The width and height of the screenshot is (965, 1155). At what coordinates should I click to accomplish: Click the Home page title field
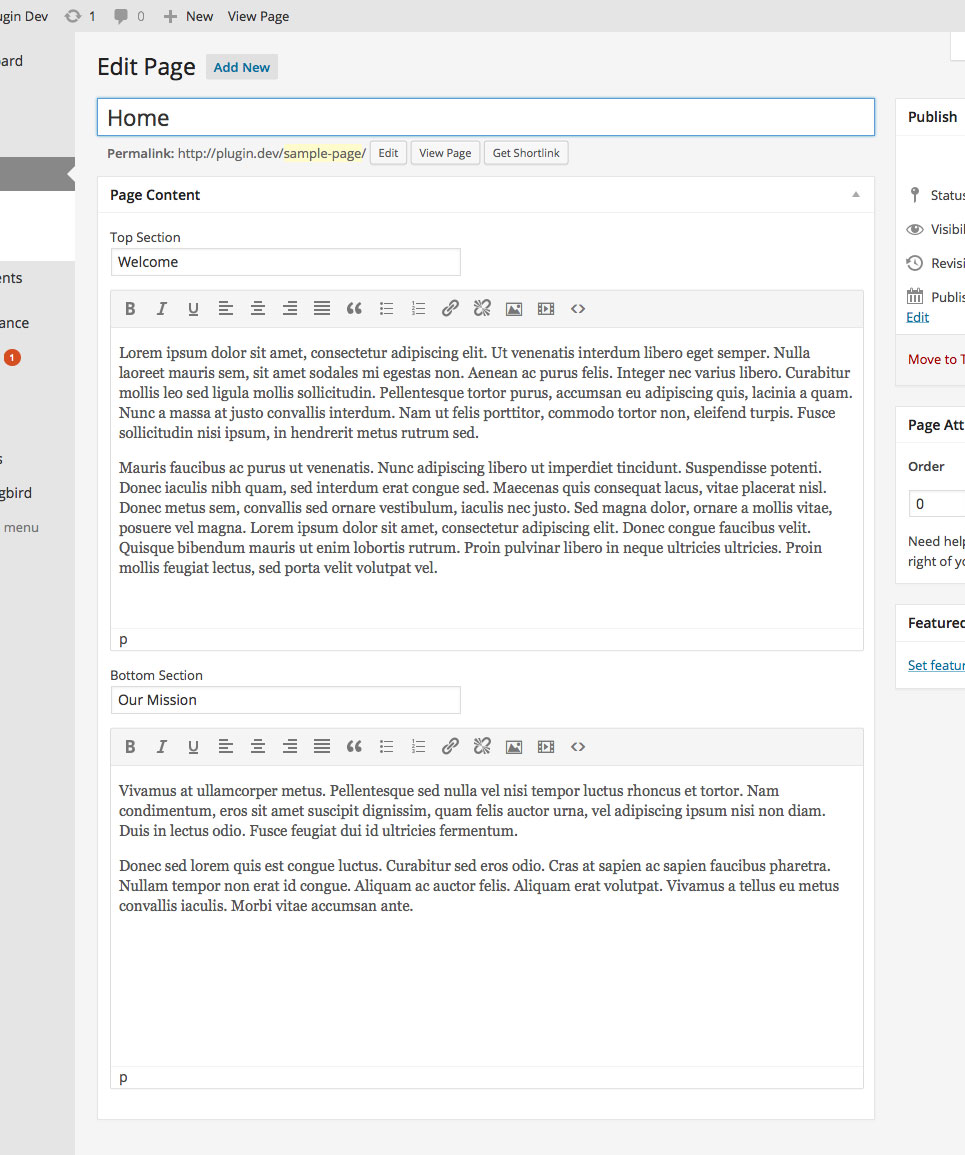point(485,117)
